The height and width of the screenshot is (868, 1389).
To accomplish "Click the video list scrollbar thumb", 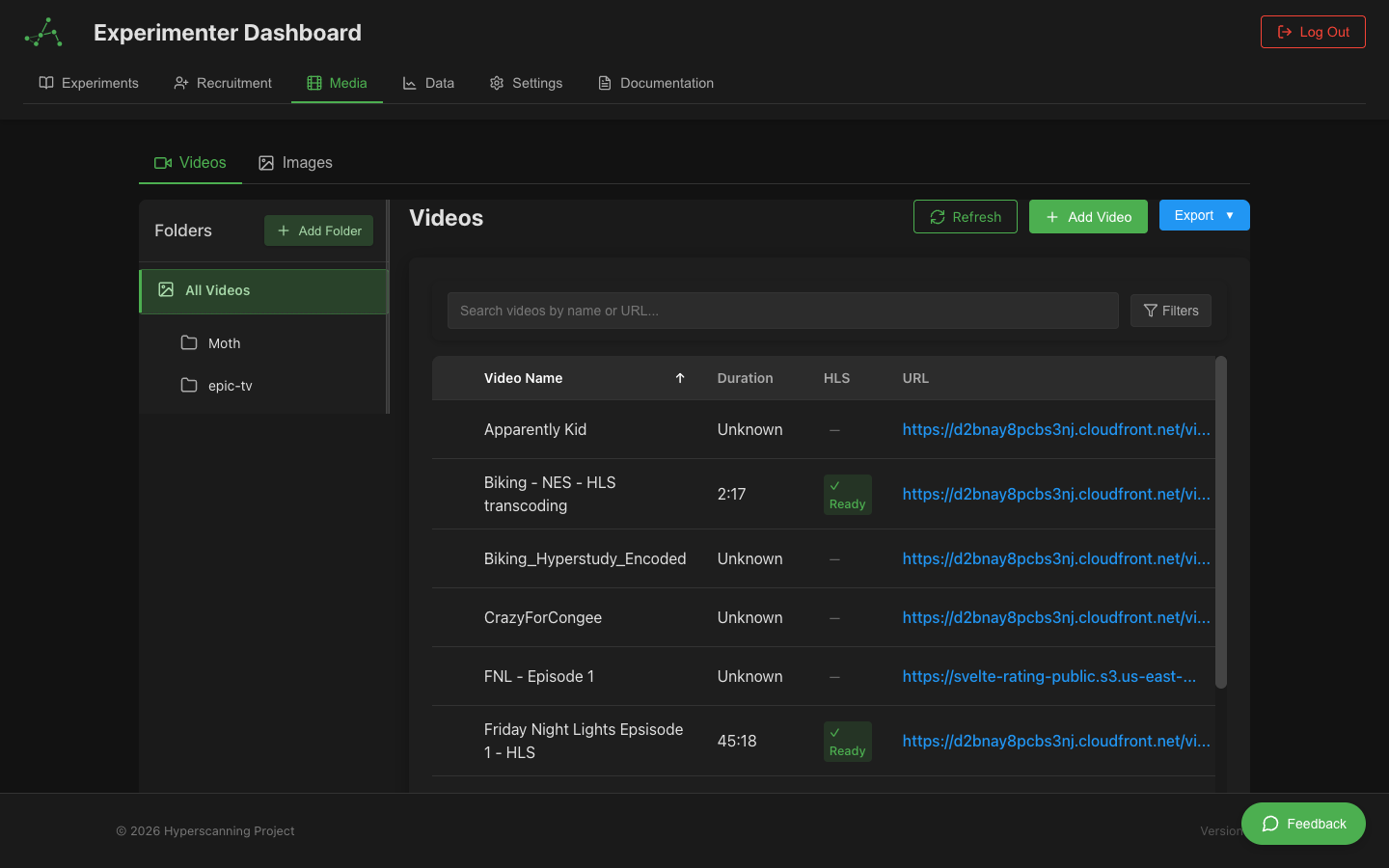I will [x=1220, y=521].
